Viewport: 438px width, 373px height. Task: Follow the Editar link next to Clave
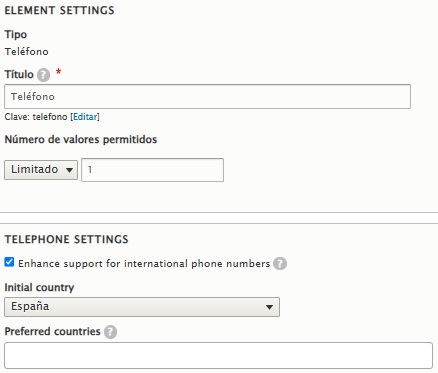coord(85,117)
